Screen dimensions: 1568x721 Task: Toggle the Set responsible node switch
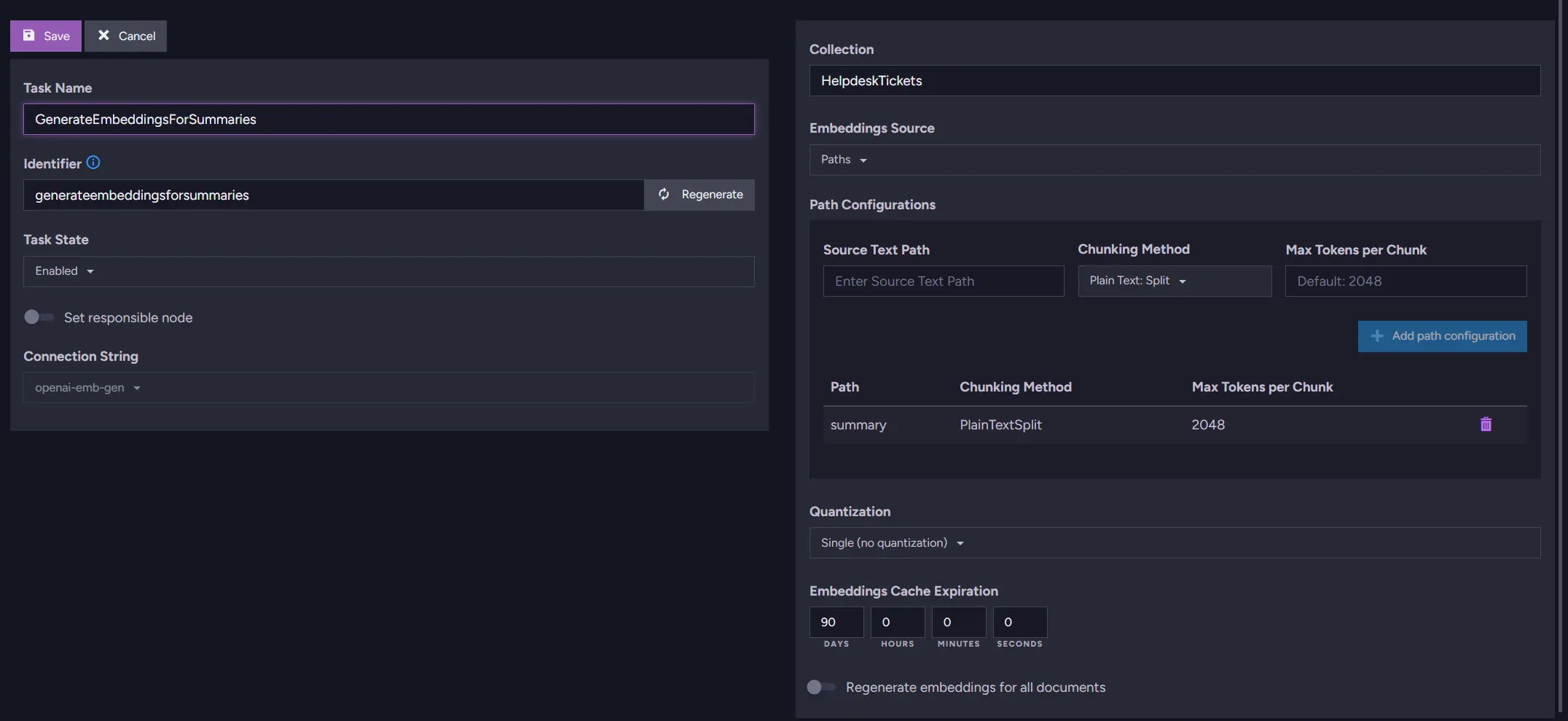(39, 317)
